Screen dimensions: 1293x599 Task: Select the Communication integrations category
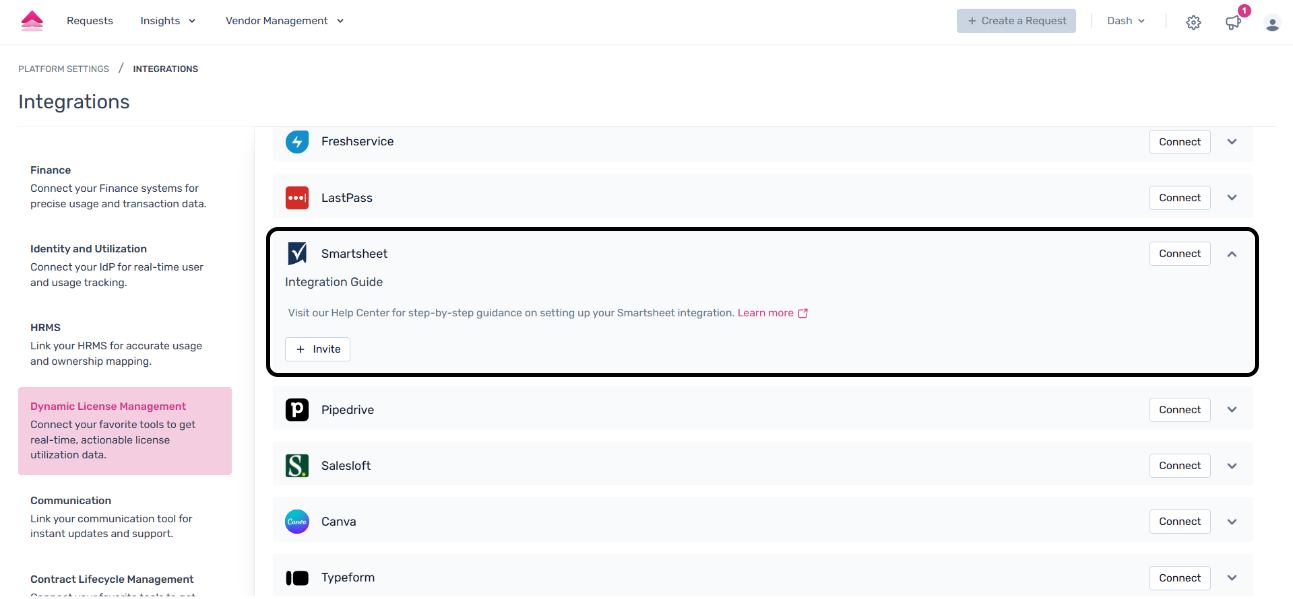click(x=125, y=517)
